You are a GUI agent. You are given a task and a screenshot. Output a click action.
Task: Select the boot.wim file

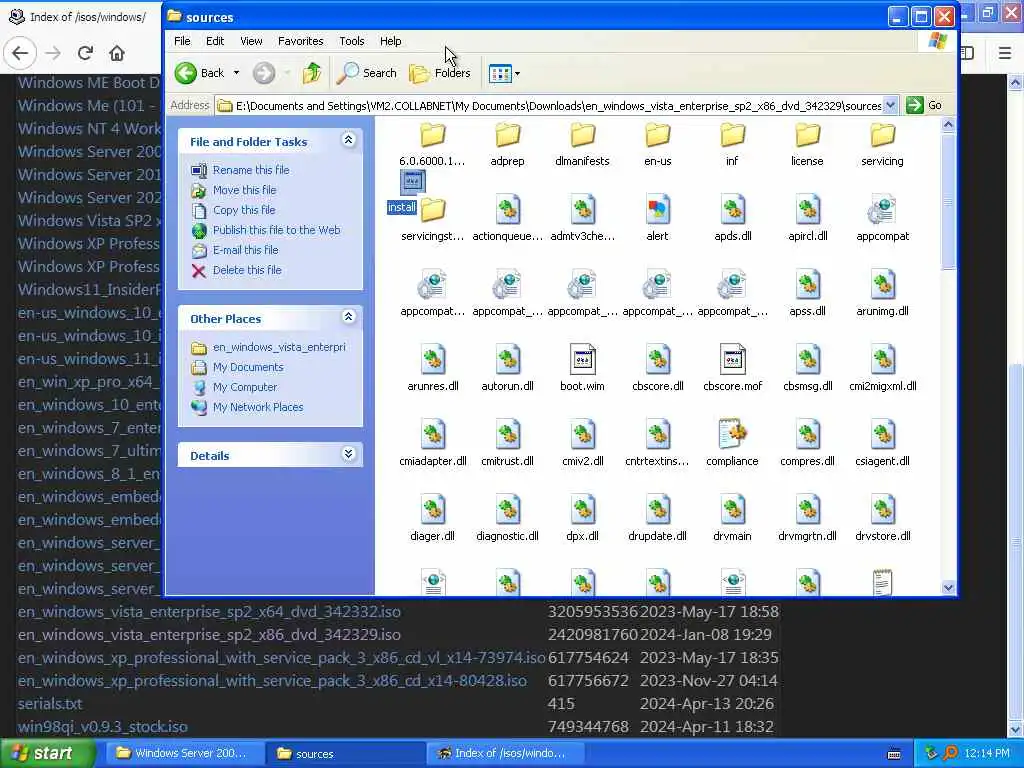[582, 369]
